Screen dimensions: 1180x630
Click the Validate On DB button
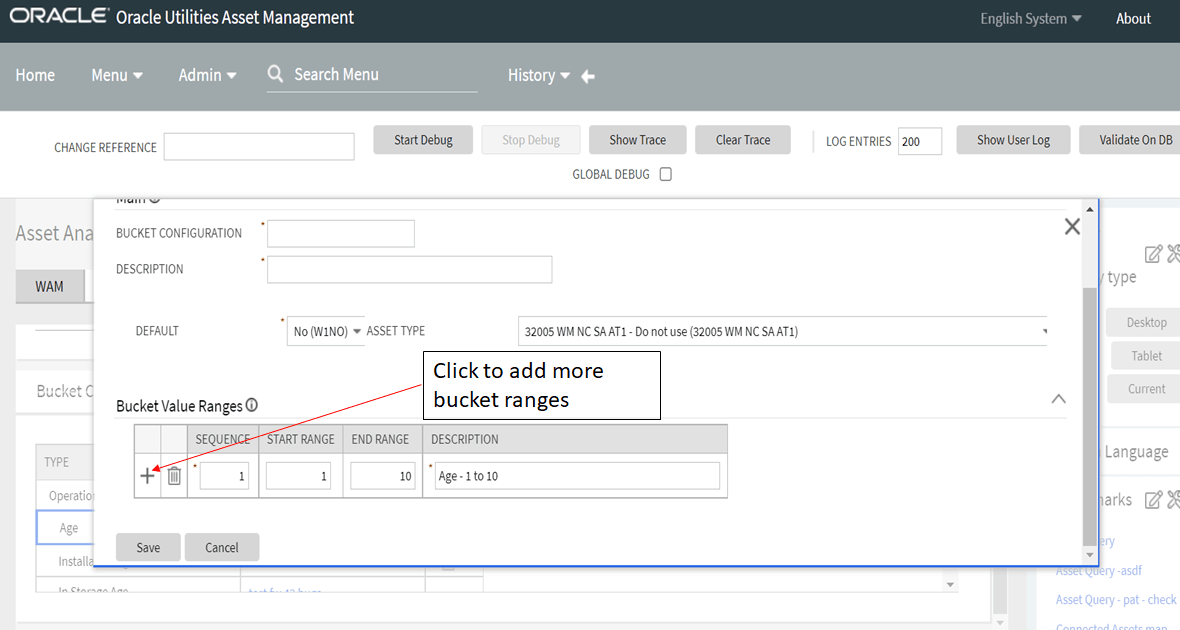[1135, 139]
